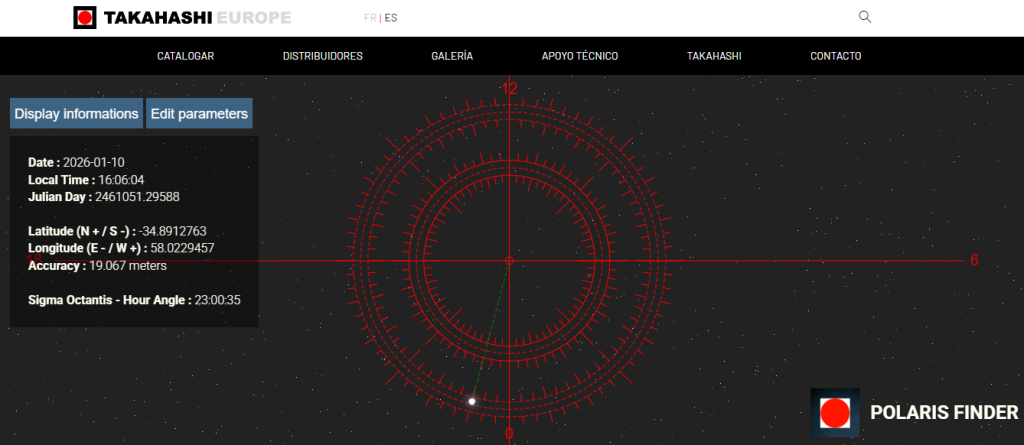
Task: Open the CATALOGAR menu
Action: [x=185, y=56]
